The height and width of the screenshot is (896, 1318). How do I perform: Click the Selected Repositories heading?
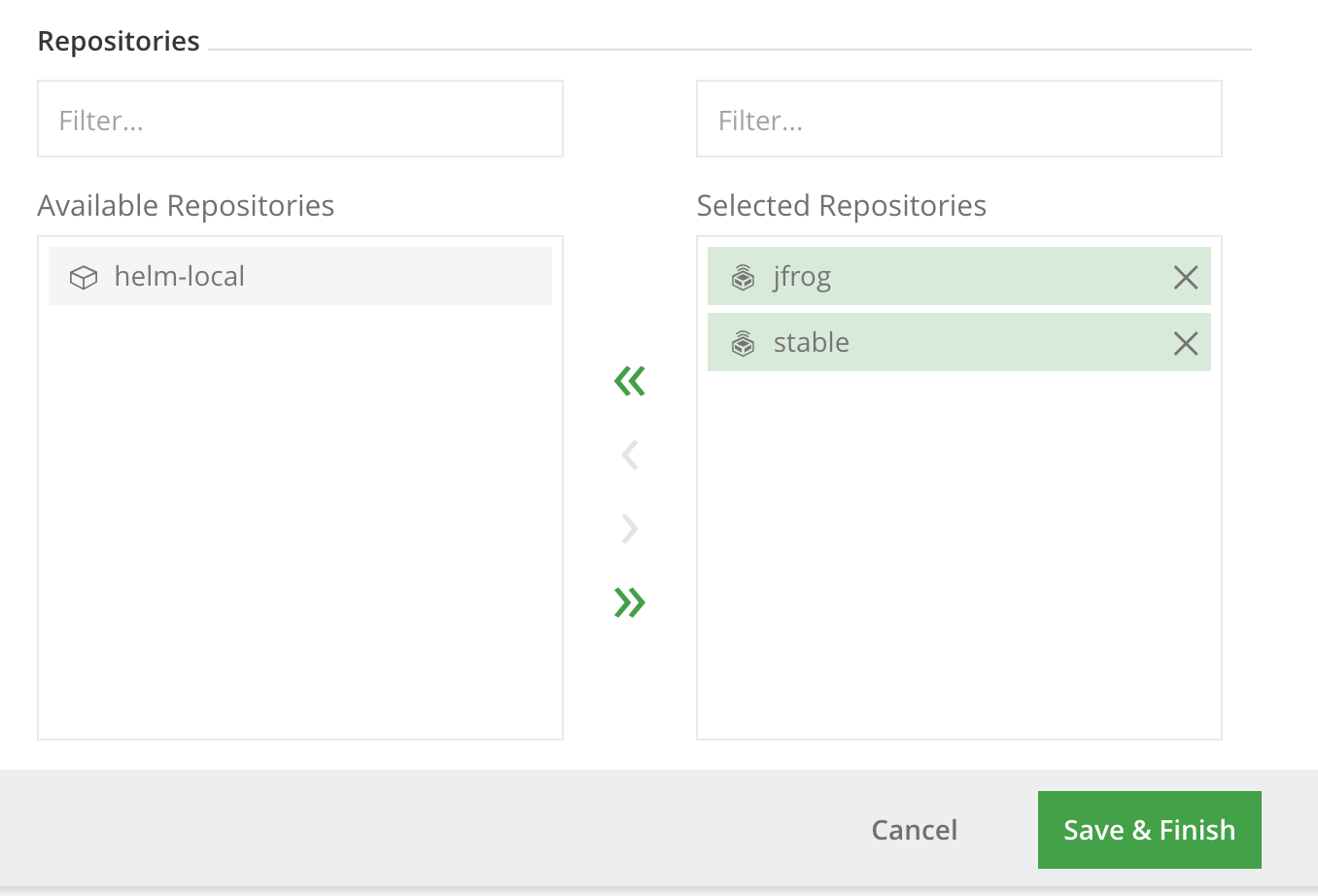842,206
